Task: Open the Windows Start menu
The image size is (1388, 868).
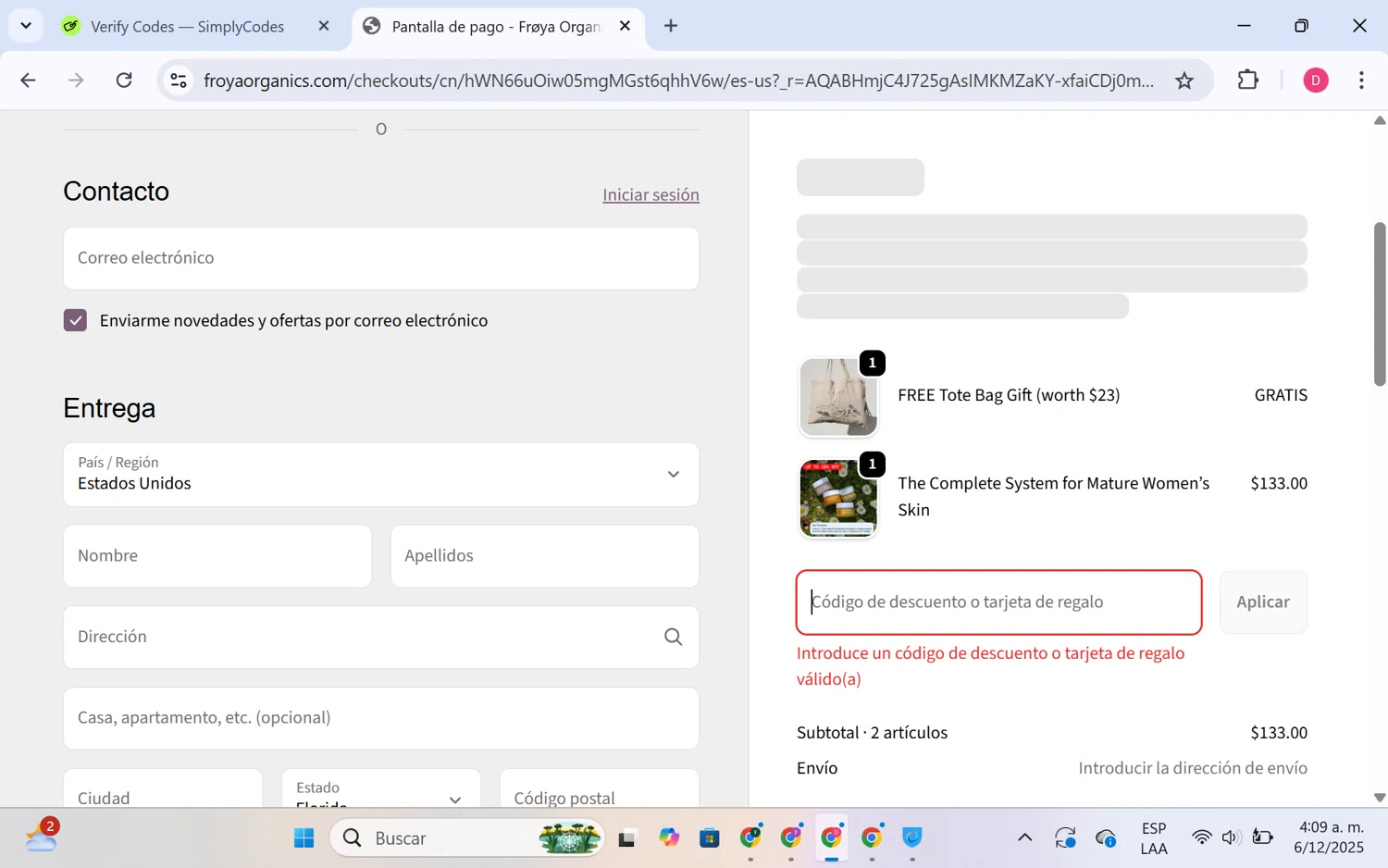Action: click(304, 838)
